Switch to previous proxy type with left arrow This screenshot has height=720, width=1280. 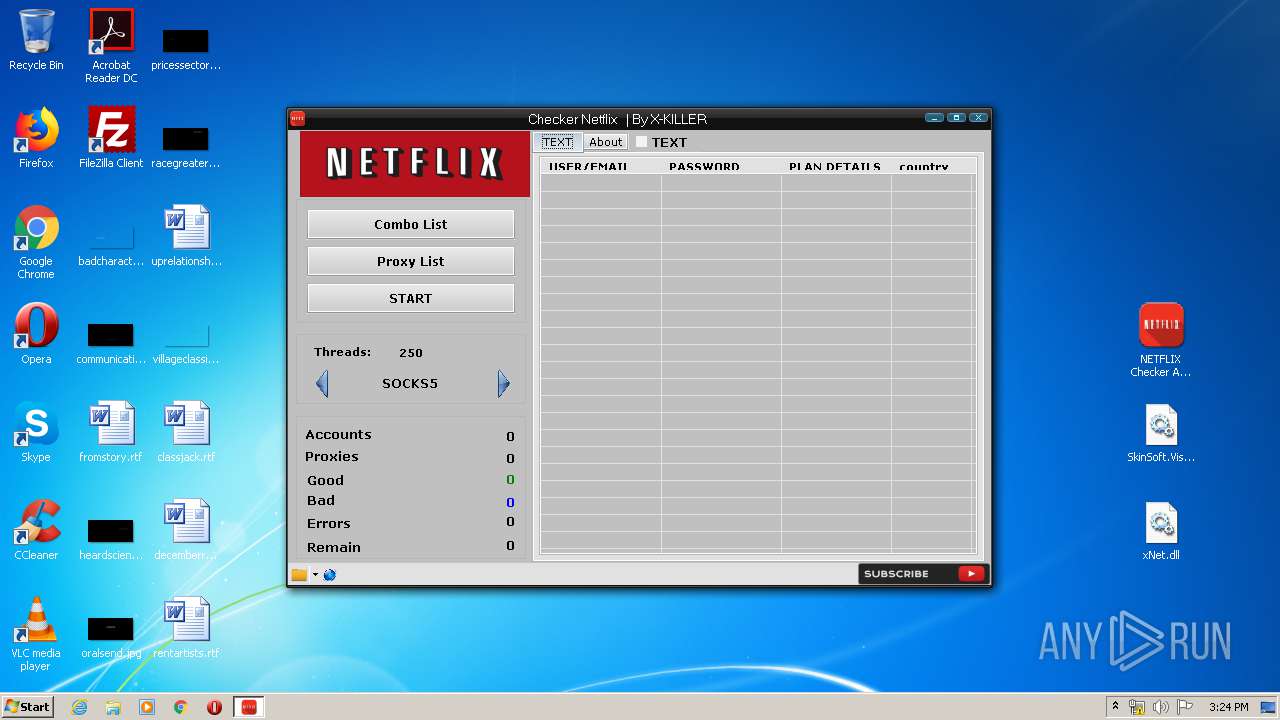tap(322, 384)
